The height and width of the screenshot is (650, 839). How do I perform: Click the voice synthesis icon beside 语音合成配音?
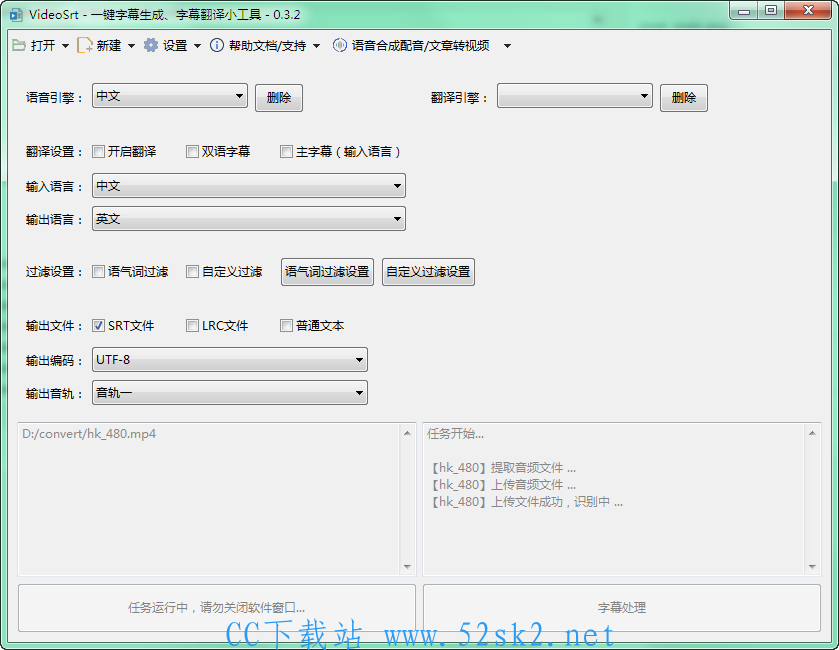[x=339, y=45]
